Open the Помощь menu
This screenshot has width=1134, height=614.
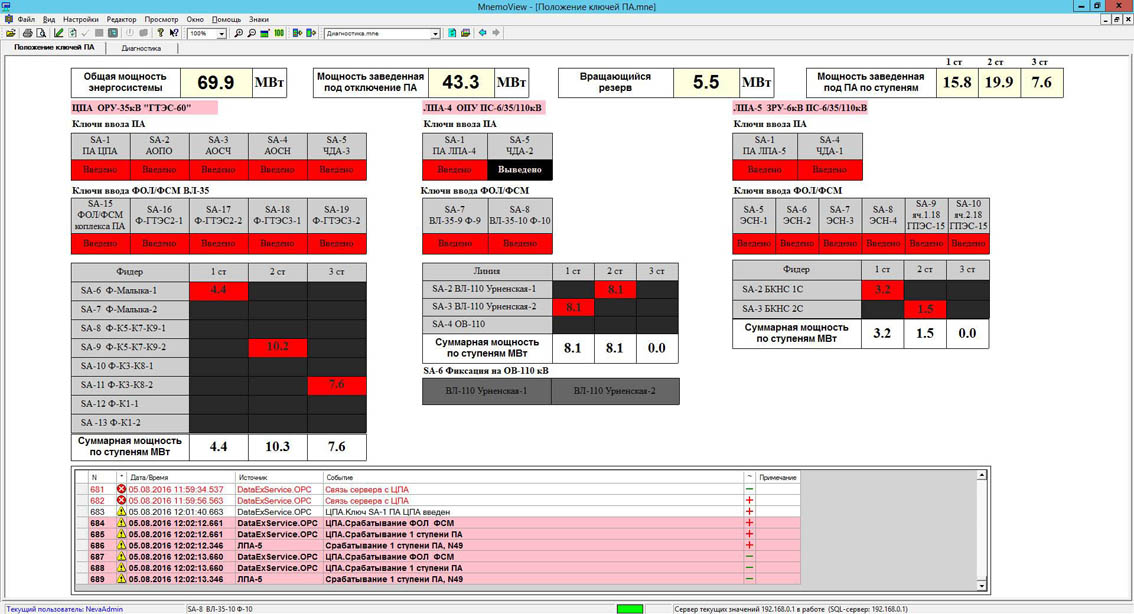[226, 20]
